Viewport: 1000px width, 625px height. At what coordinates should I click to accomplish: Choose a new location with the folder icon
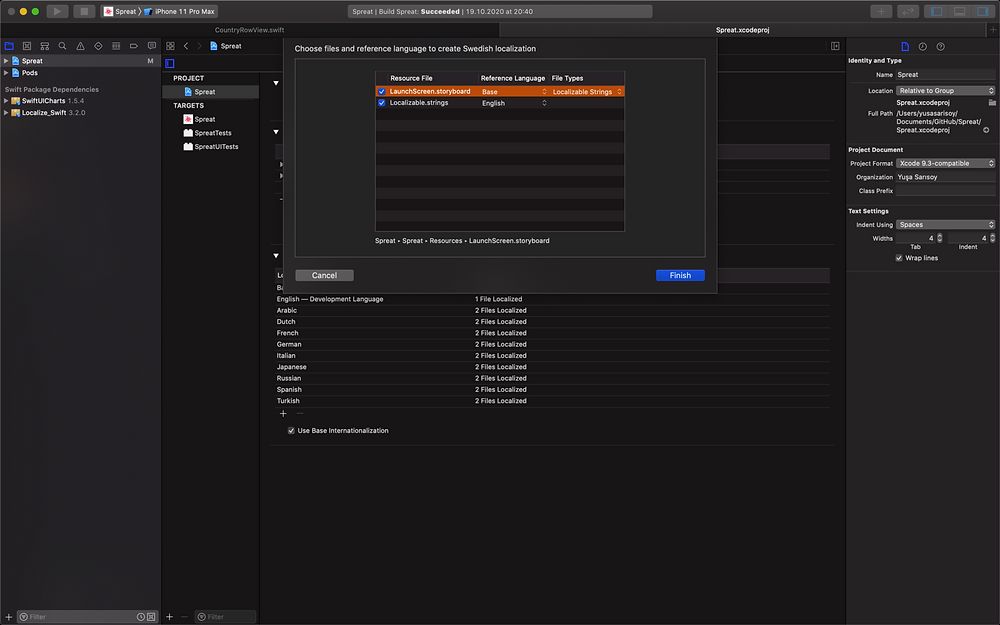(x=992, y=102)
